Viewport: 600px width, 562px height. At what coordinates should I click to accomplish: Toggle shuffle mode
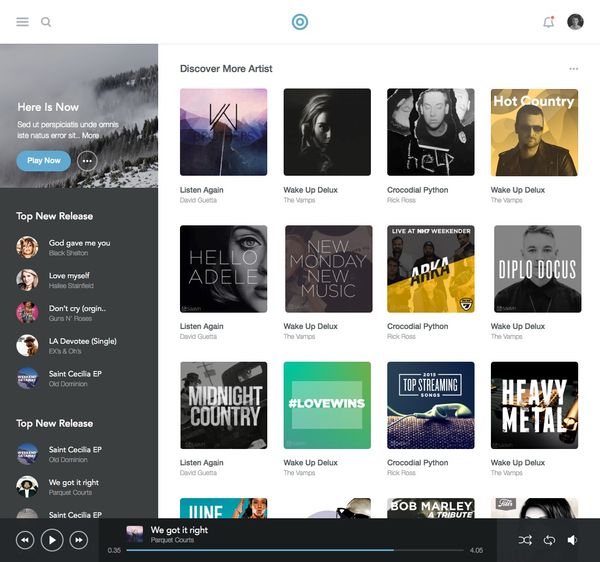tap(525, 540)
